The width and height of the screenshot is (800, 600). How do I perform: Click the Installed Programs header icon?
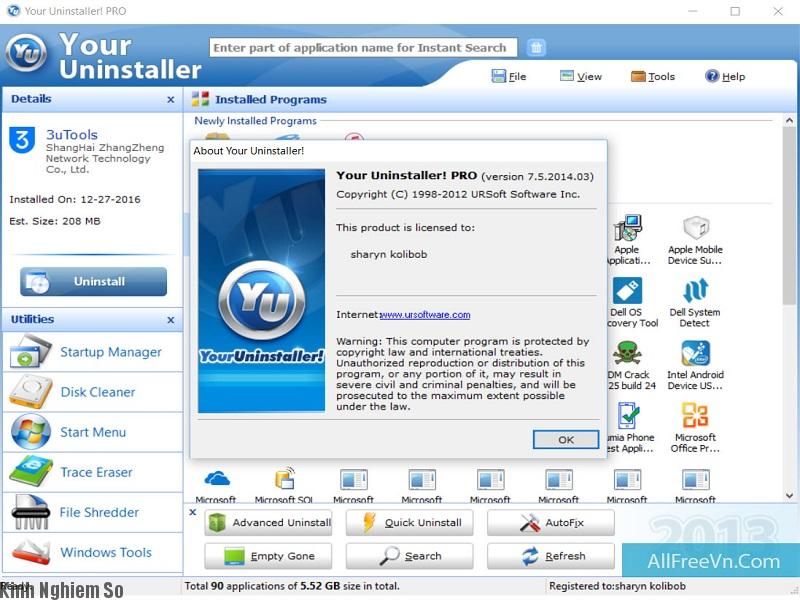point(200,99)
